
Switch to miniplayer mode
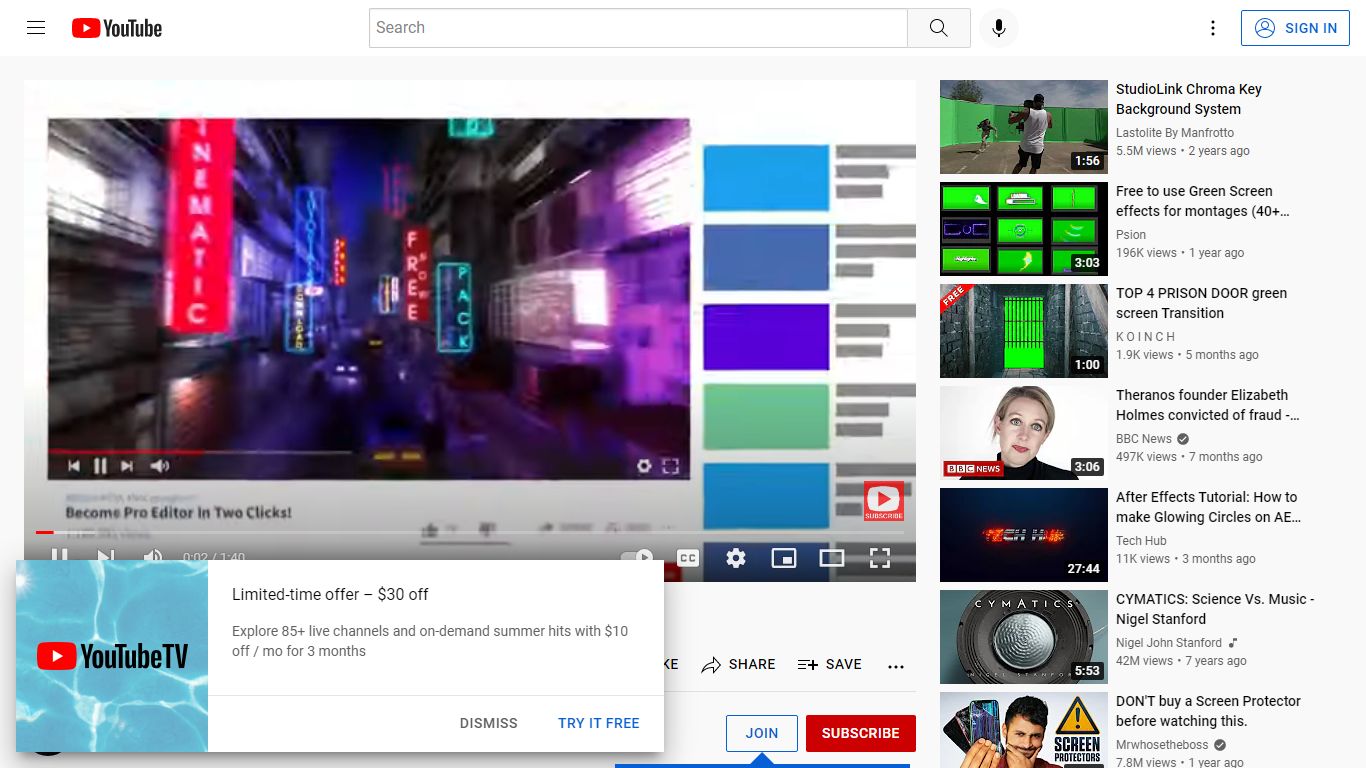click(784, 558)
